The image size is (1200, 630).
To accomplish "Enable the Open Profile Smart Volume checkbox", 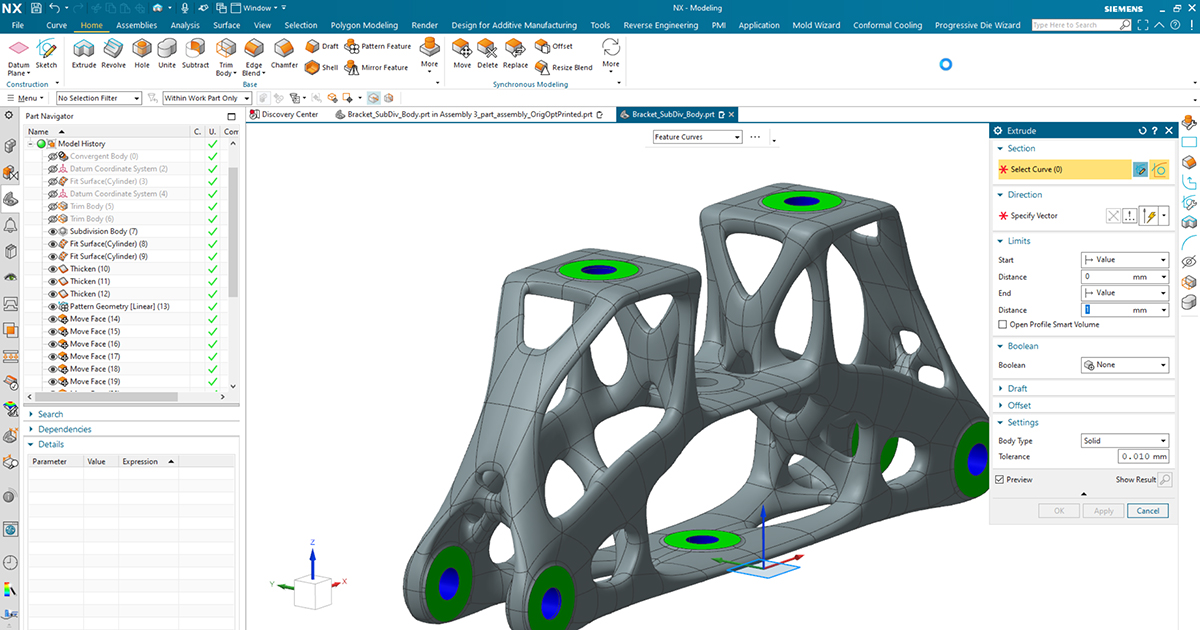I will pos(1001,324).
